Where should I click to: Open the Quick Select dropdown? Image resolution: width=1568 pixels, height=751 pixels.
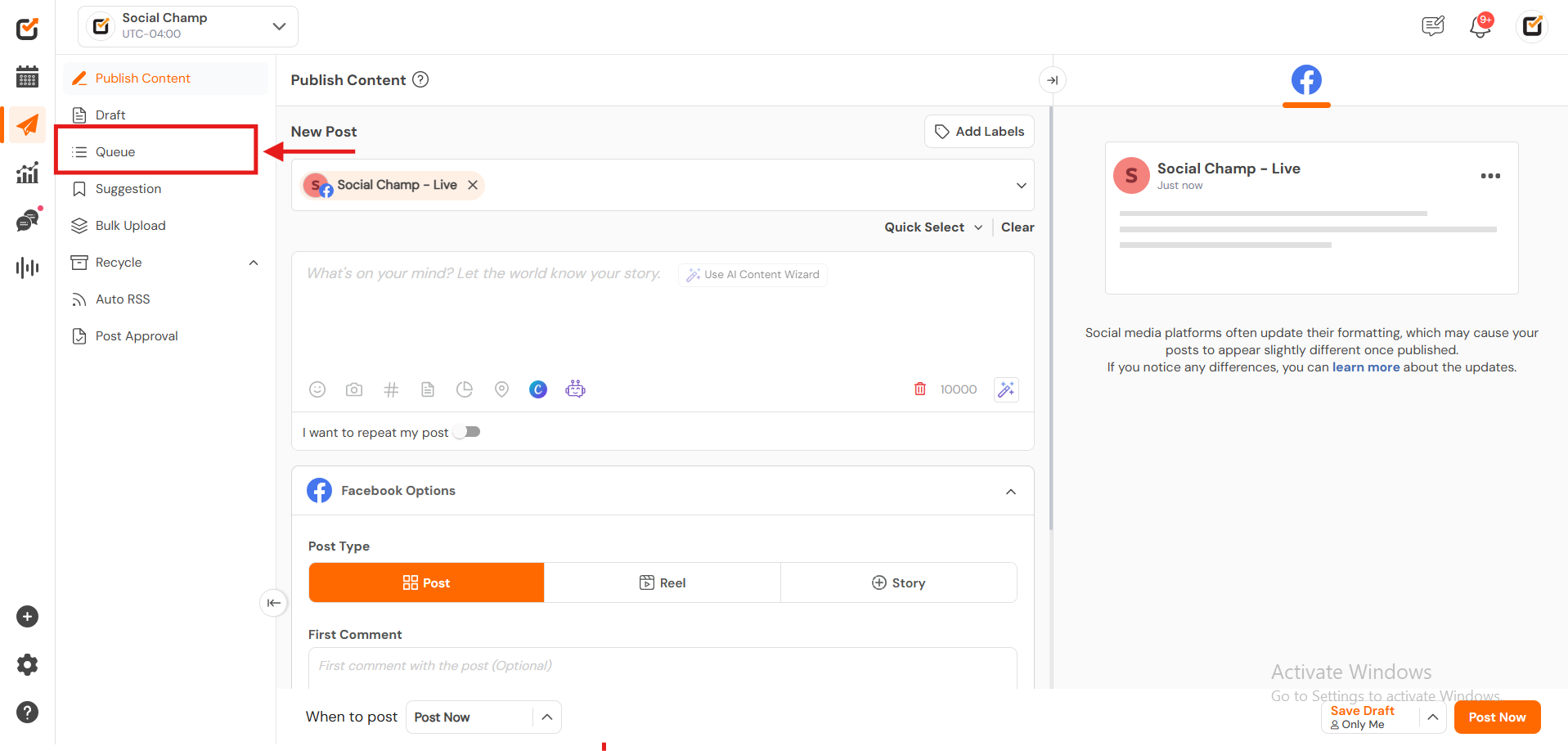click(x=933, y=227)
